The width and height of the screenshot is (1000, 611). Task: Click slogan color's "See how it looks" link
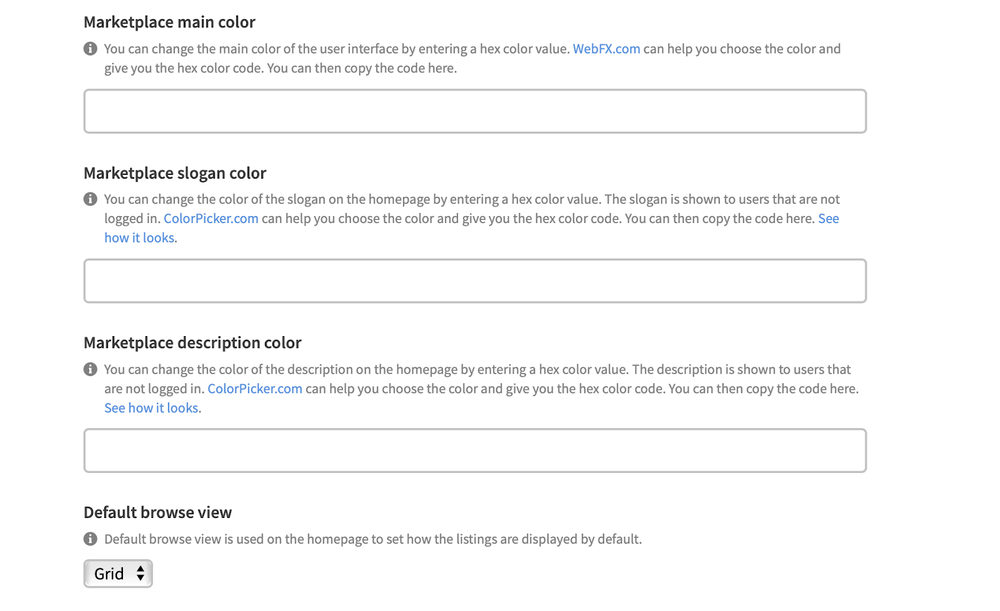(x=140, y=238)
